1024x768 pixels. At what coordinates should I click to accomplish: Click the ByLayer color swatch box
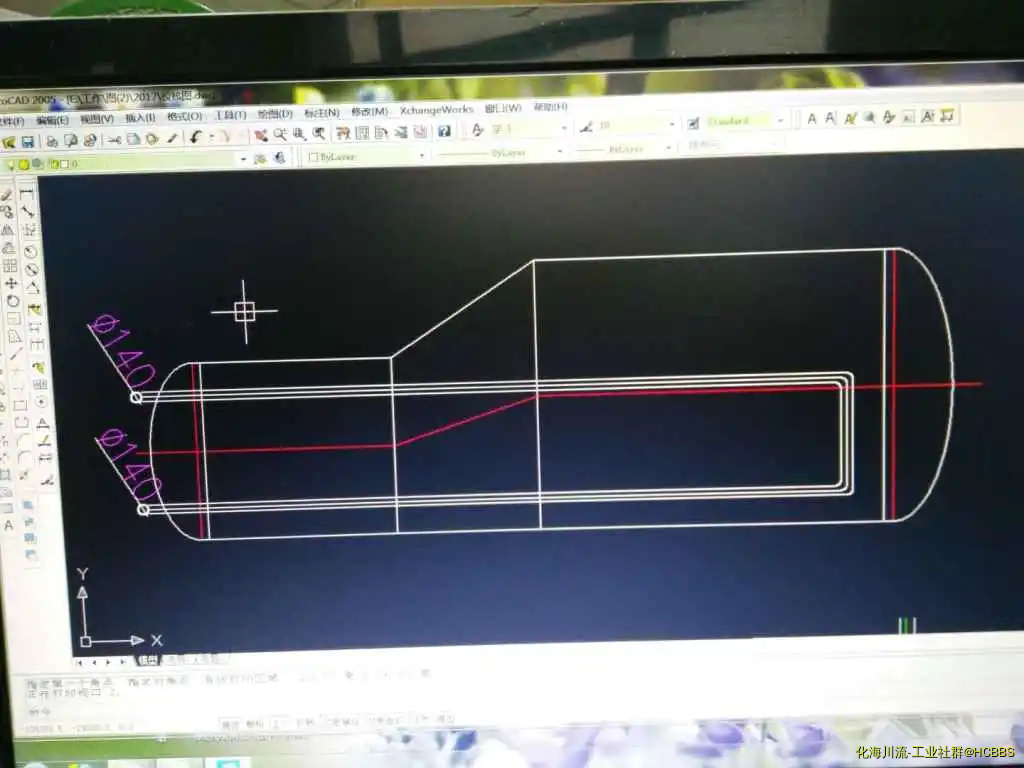pos(313,157)
